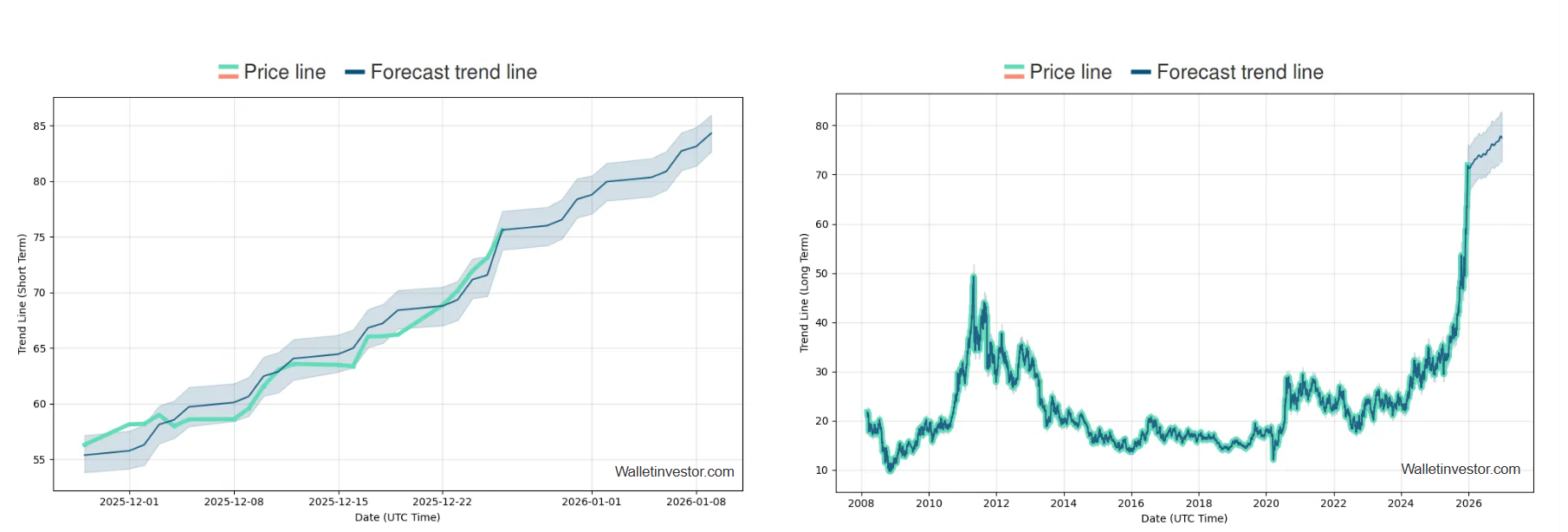Click the 2012 year tick on long-term chart
The image size is (1568, 532).
[996, 503]
